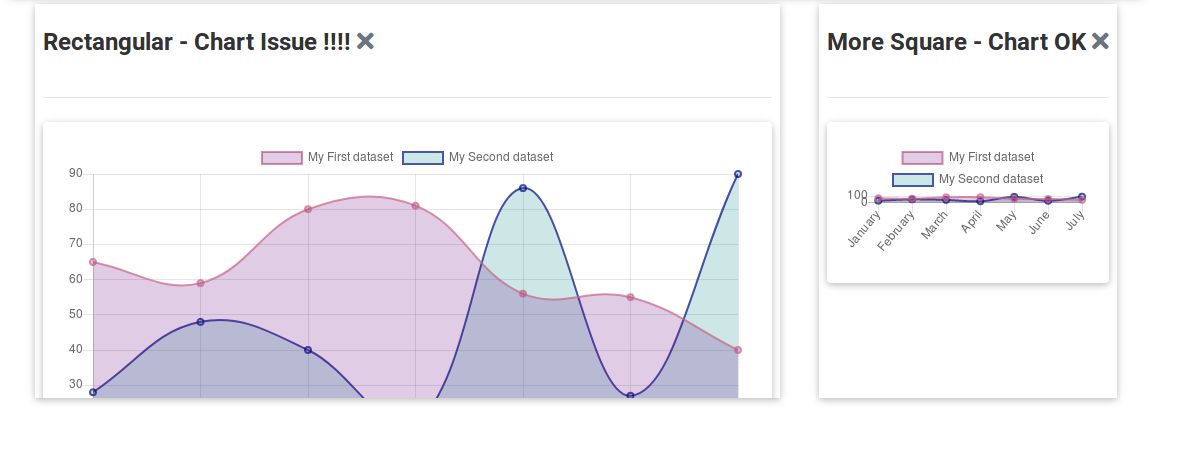This screenshot has height=452, width=1185.
Task: Close the More Square - Chart OK panel
Action: pyautogui.click(x=1100, y=42)
